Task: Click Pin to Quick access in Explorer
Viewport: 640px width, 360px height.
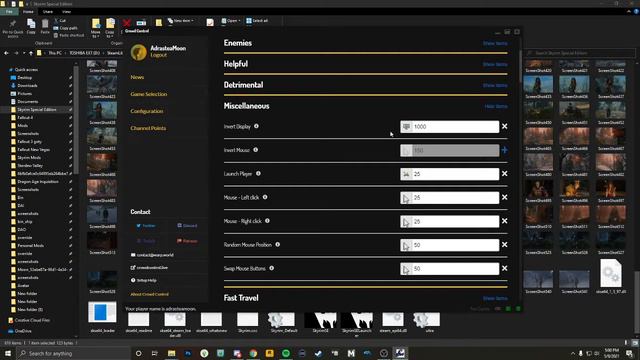Action: (x=13, y=28)
